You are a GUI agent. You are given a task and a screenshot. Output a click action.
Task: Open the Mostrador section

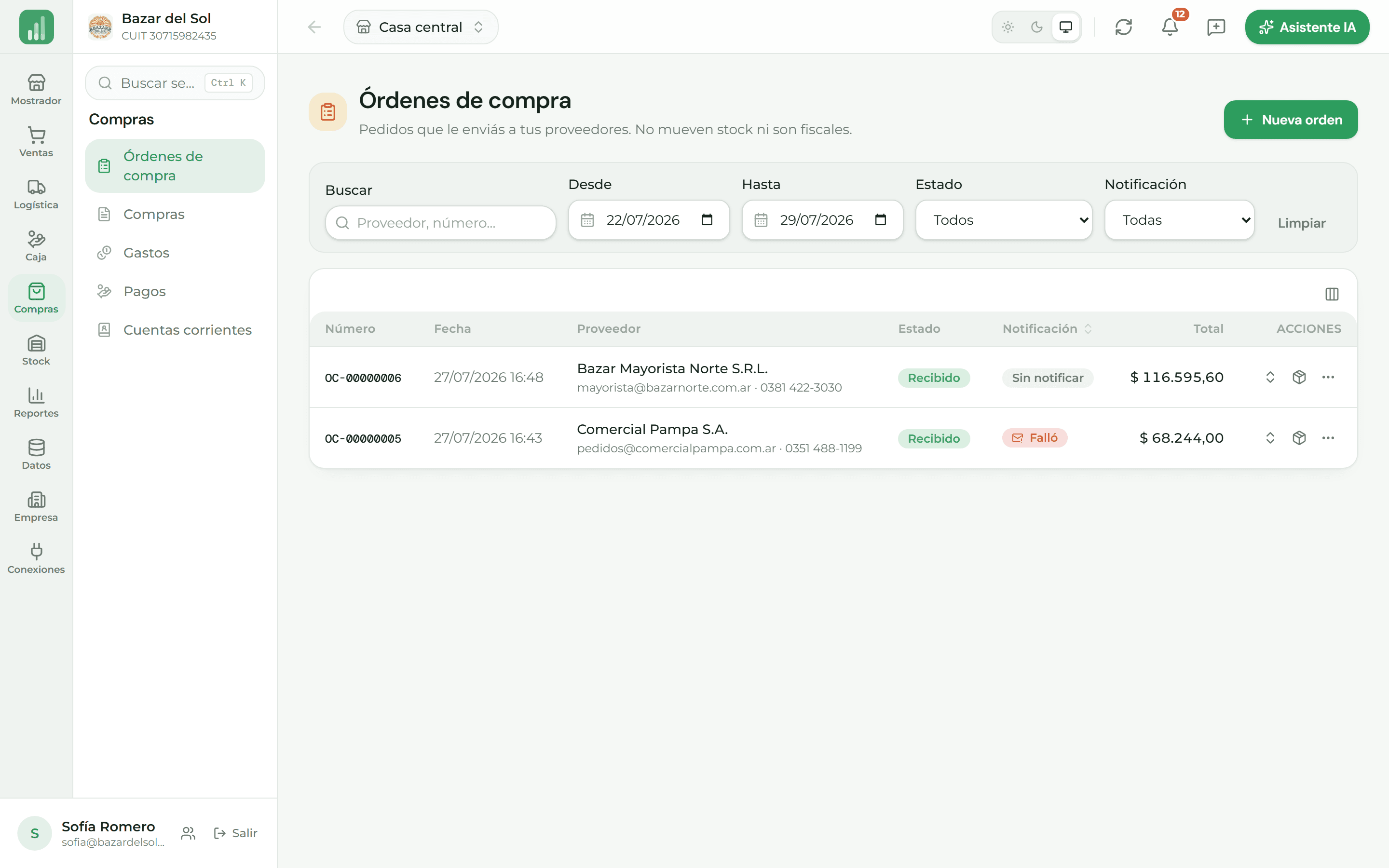pos(36,90)
